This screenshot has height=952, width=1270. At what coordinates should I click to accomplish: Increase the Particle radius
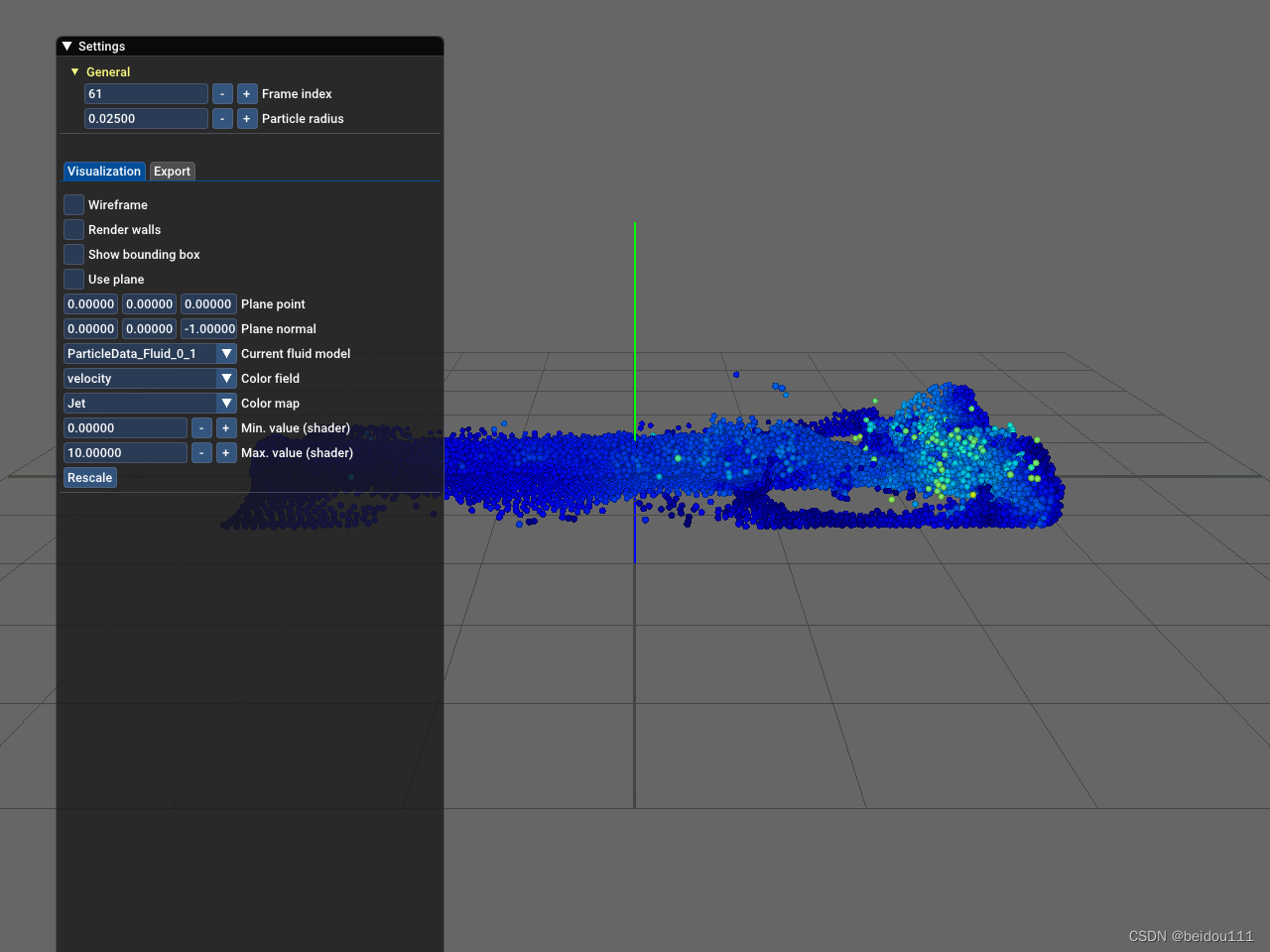246,118
